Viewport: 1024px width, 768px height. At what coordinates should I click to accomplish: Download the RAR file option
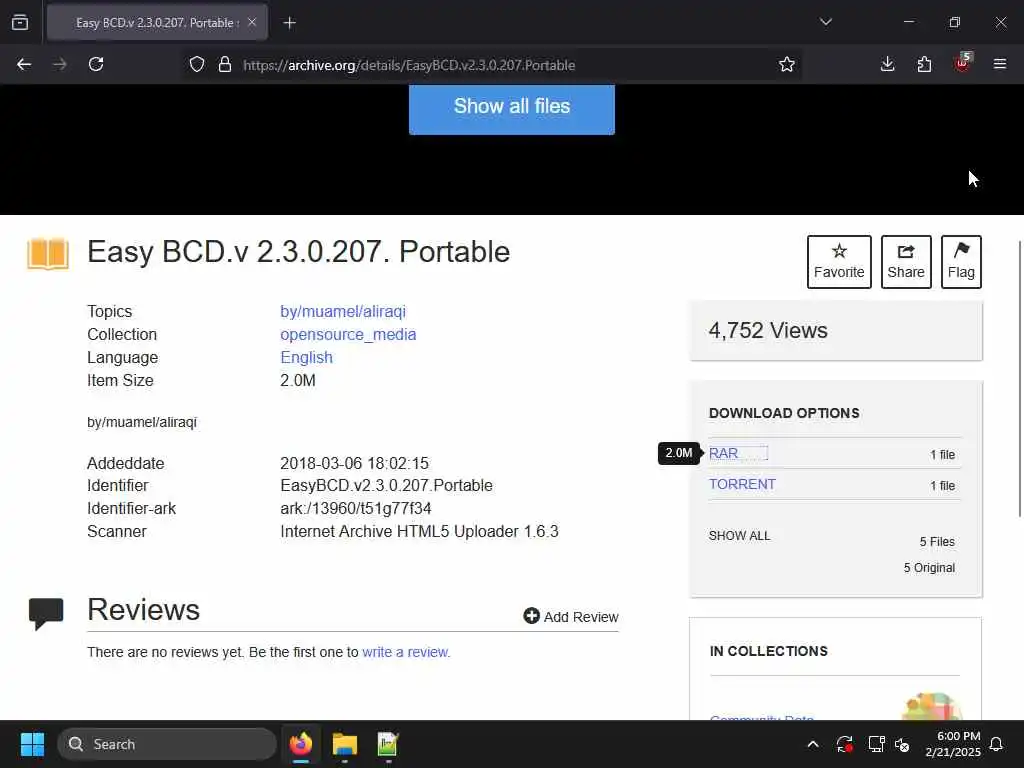(724, 453)
